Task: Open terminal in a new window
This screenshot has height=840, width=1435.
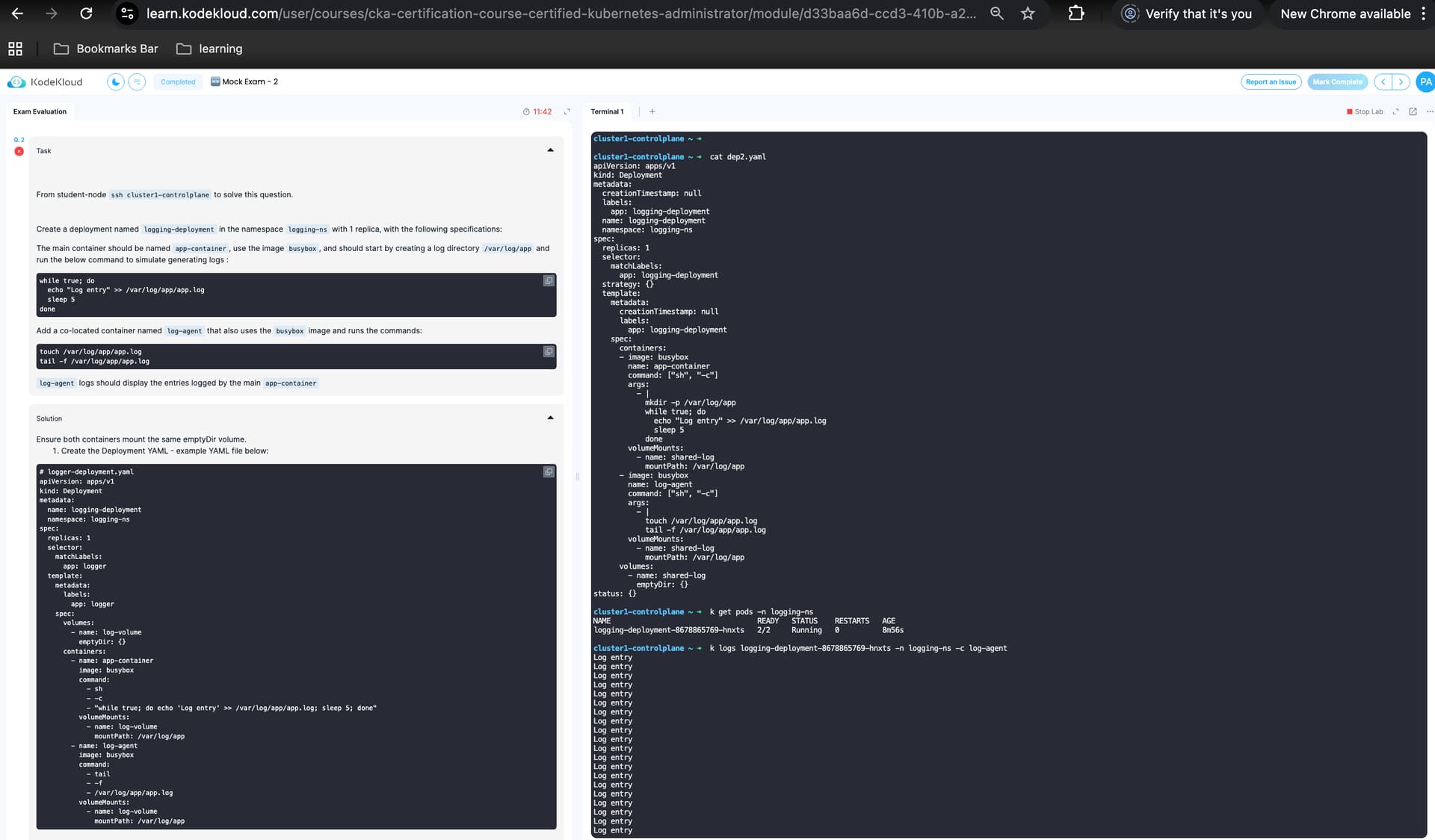Action: click(x=1413, y=112)
